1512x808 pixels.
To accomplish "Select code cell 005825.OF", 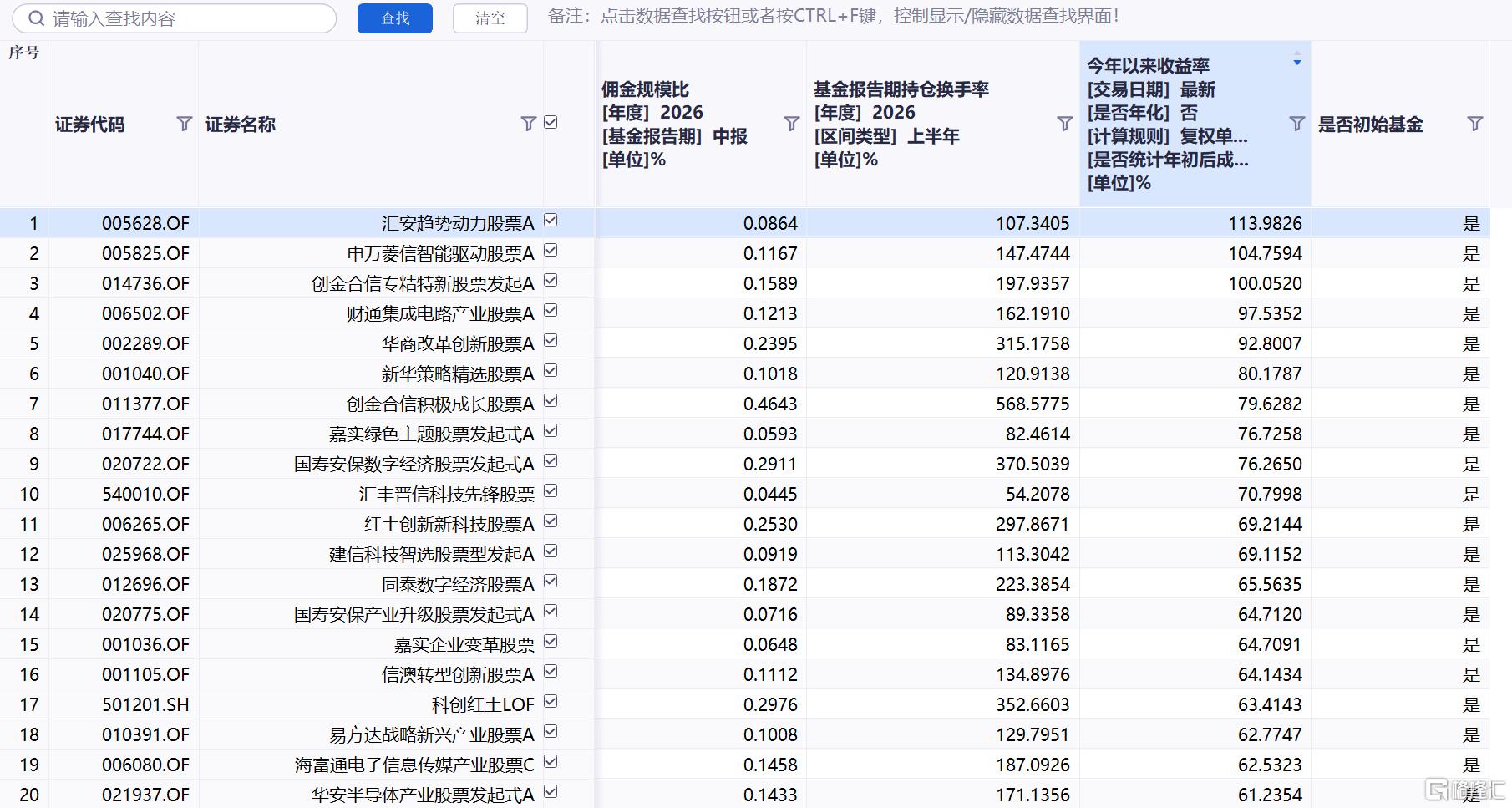I will coord(145,254).
